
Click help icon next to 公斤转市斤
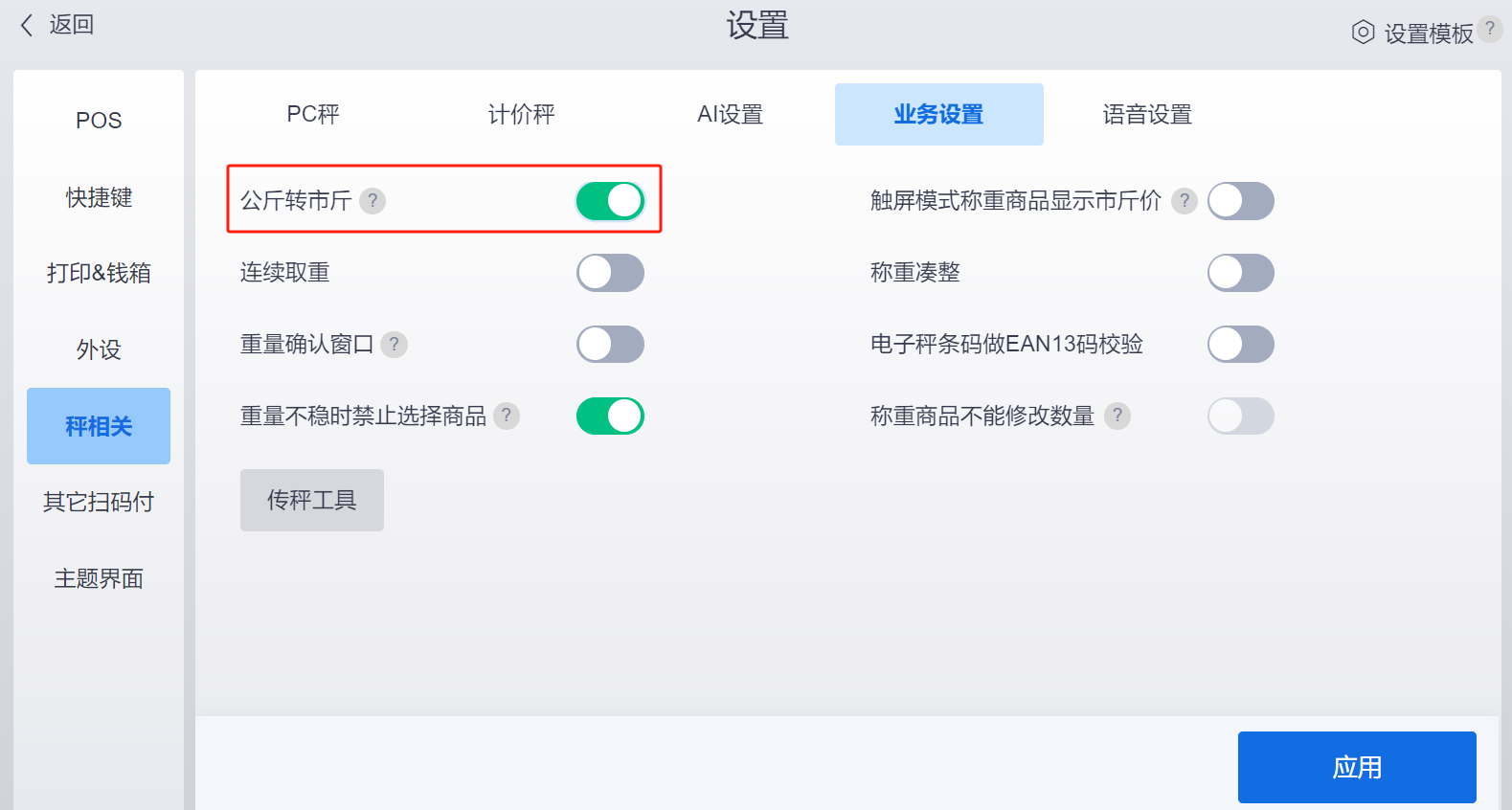pos(372,201)
